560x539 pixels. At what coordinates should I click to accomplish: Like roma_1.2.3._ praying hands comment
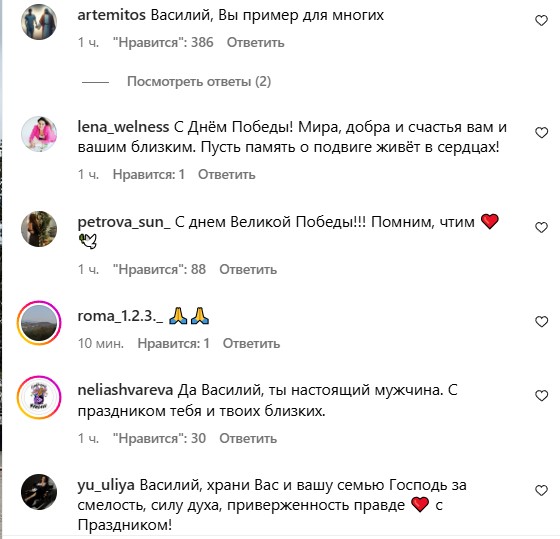pos(541,322)
